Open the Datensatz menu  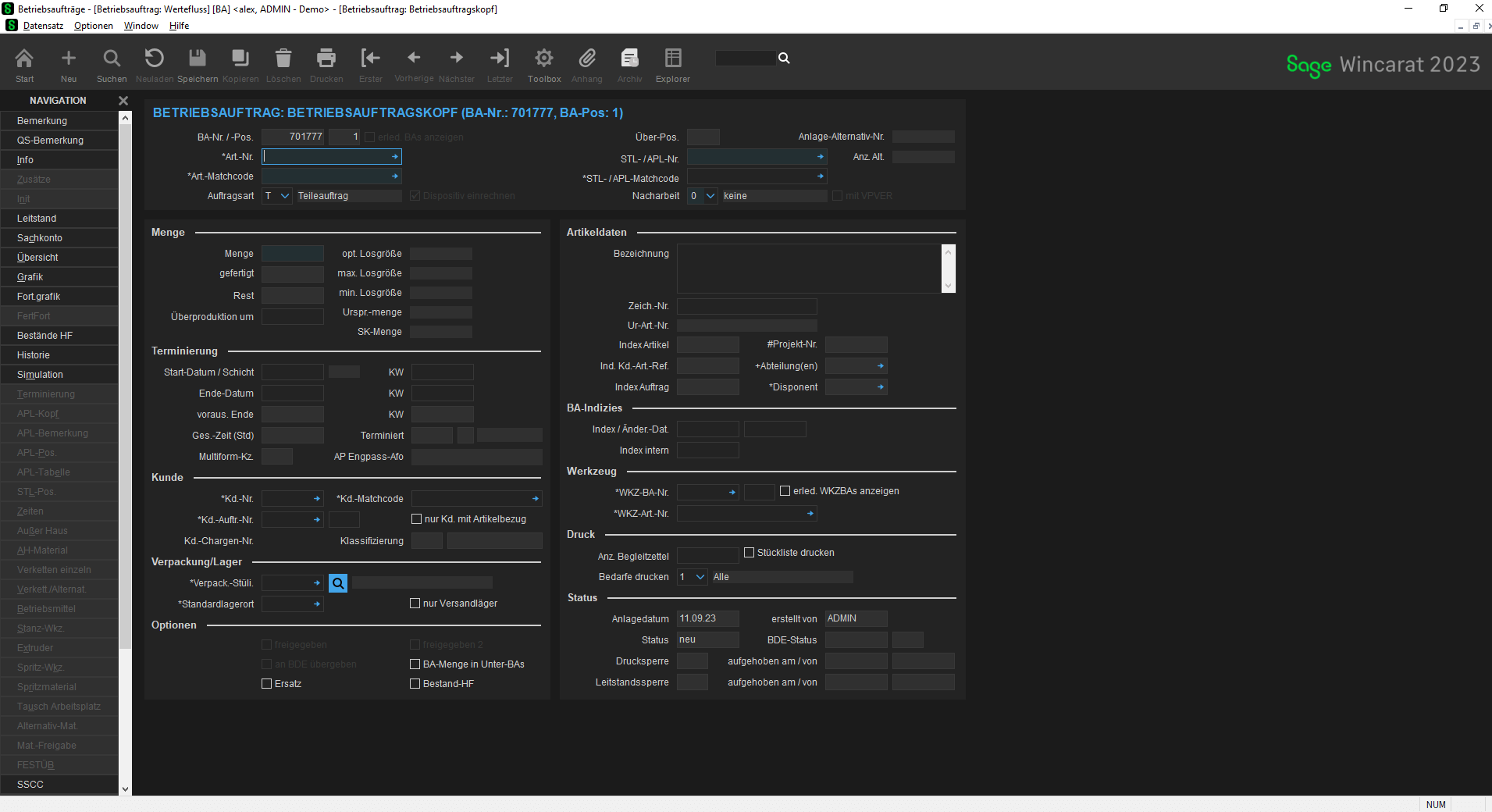(x=43, y=26)
